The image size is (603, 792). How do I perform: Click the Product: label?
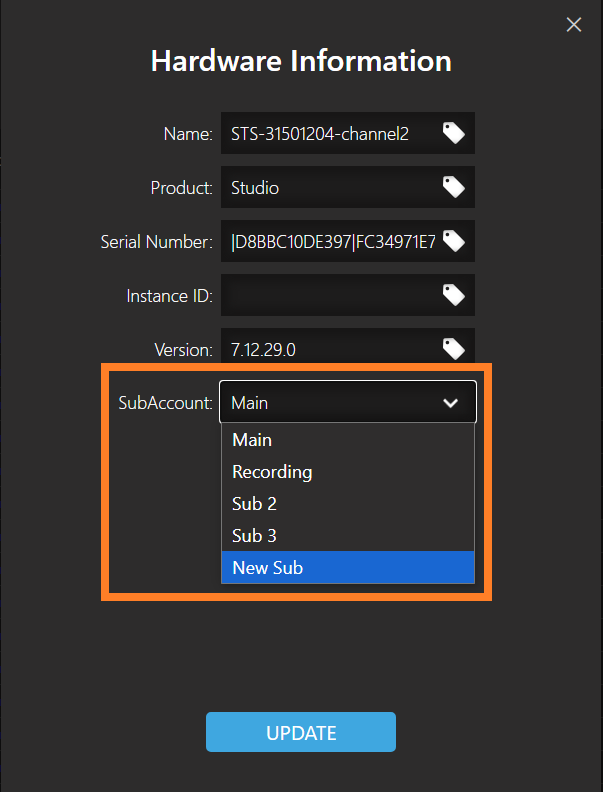(181, 188)
